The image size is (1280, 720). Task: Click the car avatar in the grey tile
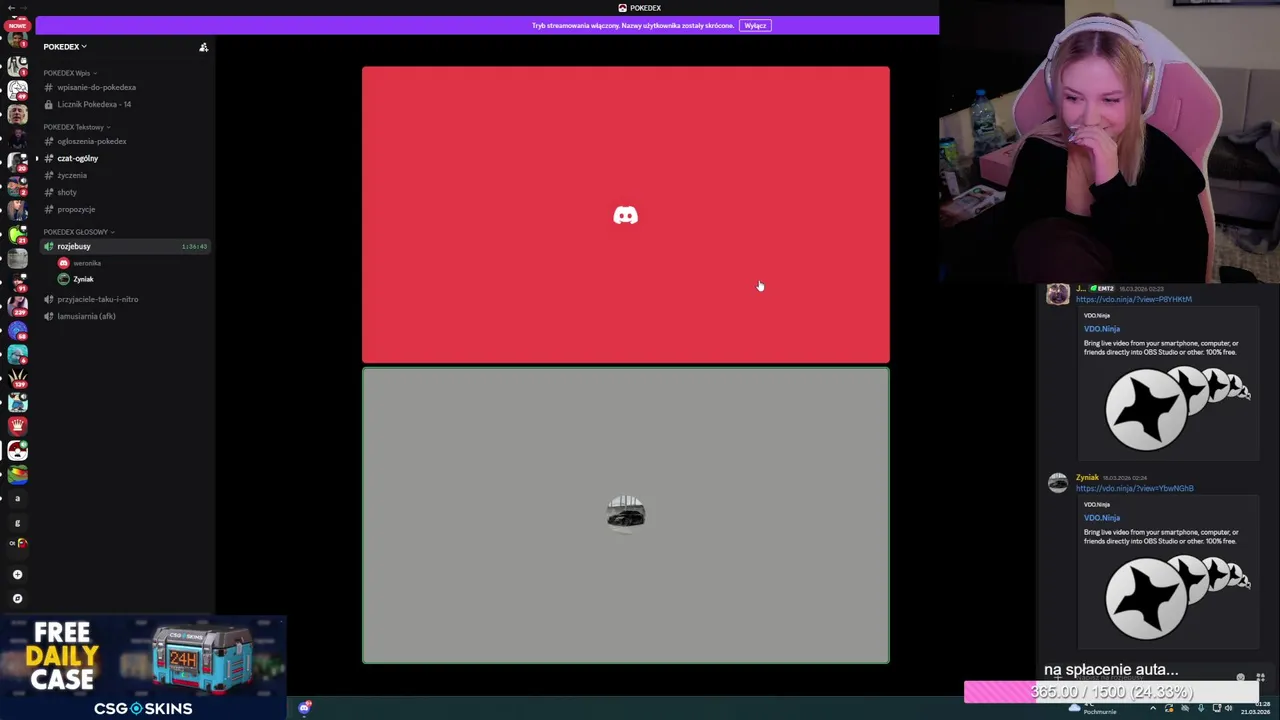click(x=626, y=514)
